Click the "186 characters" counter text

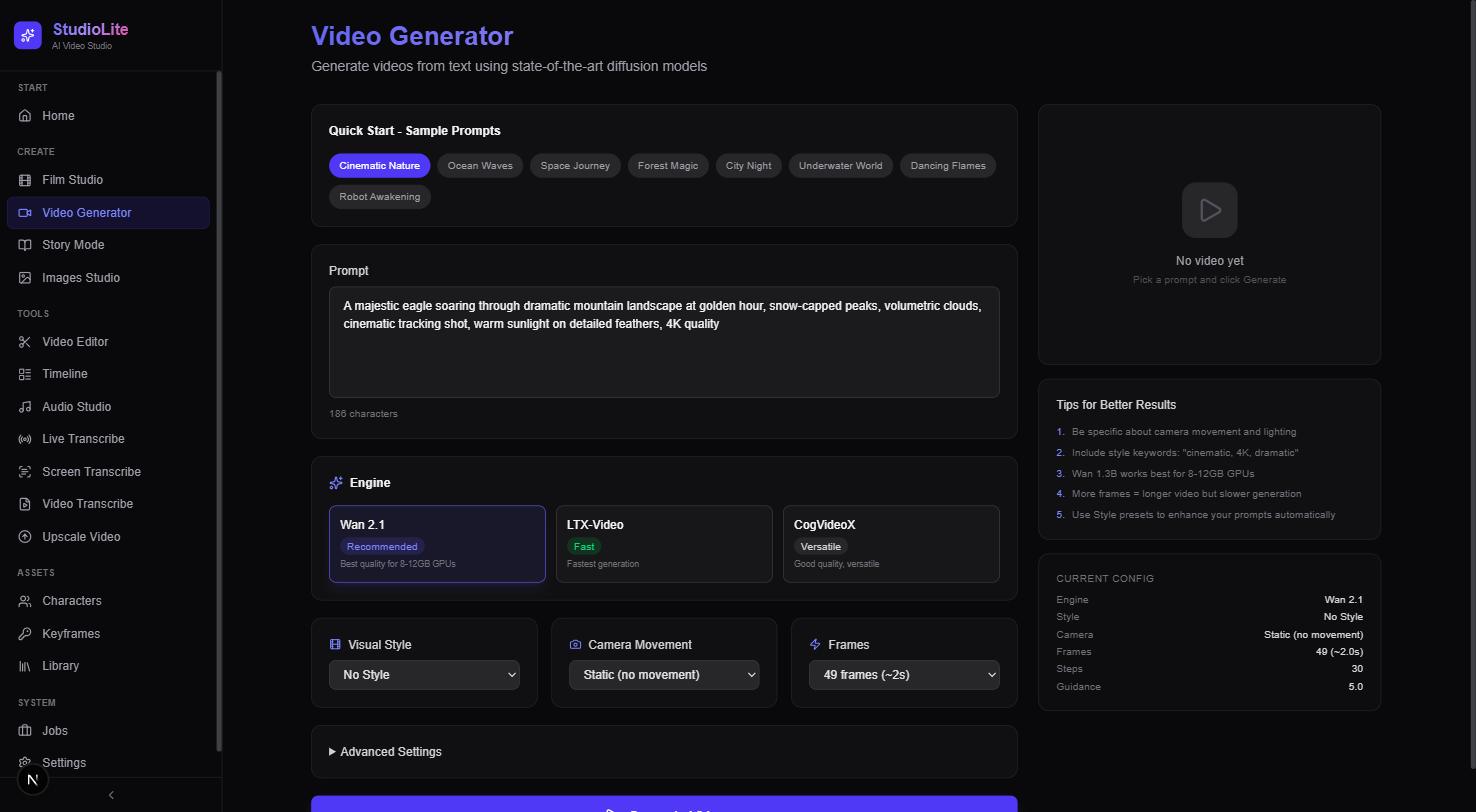363,414
